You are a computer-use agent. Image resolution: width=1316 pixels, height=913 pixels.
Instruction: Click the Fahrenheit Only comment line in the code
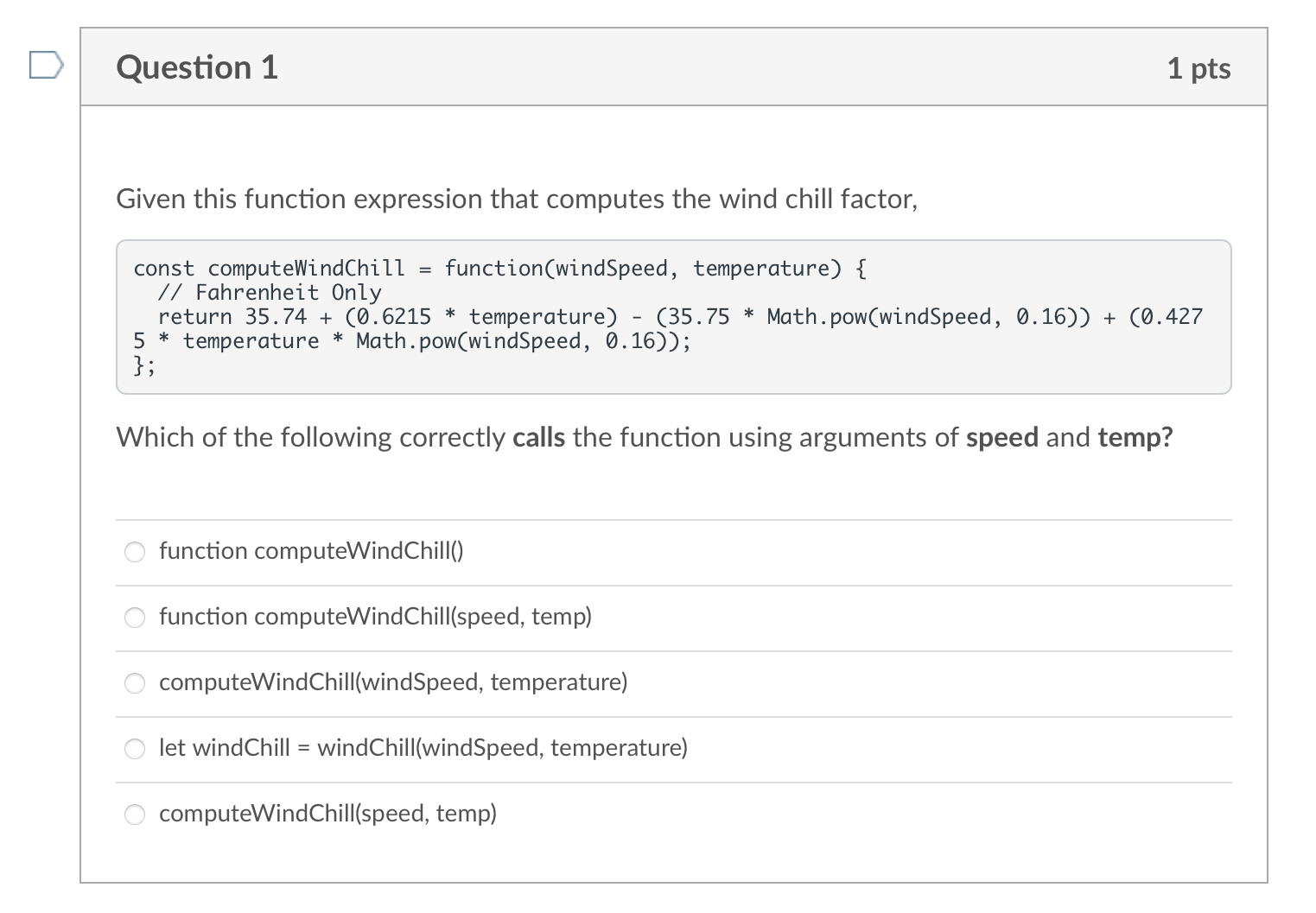pyautogui.click(x=271, y=292)
